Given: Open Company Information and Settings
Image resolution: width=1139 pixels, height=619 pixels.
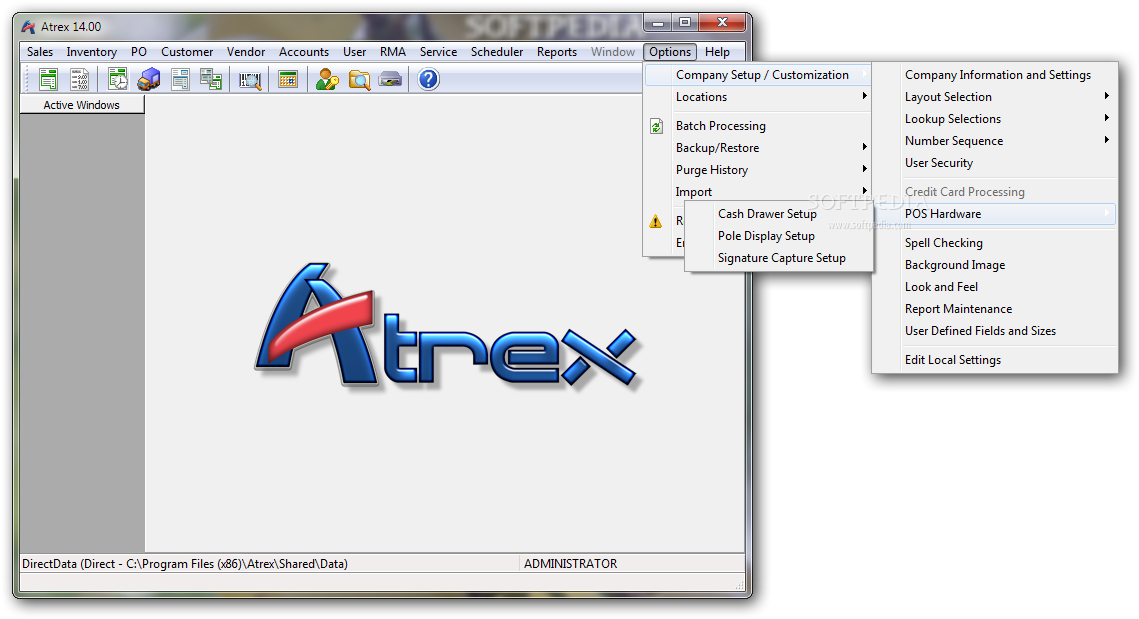Looking at the screenshot, I should click(x=994, y=75).
